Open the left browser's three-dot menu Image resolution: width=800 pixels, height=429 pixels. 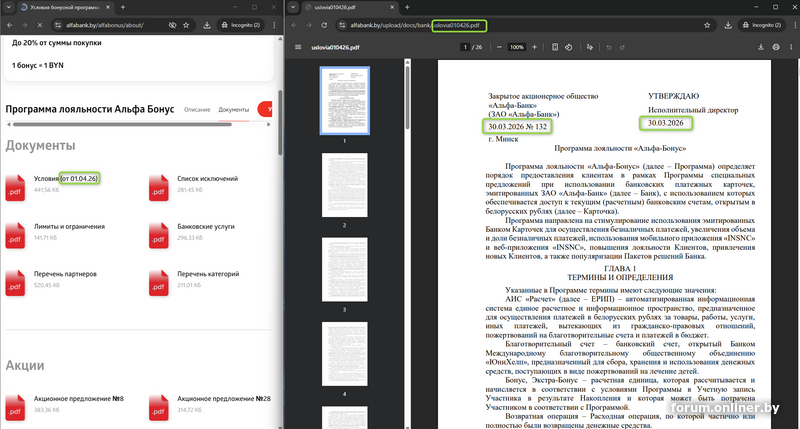272,23
